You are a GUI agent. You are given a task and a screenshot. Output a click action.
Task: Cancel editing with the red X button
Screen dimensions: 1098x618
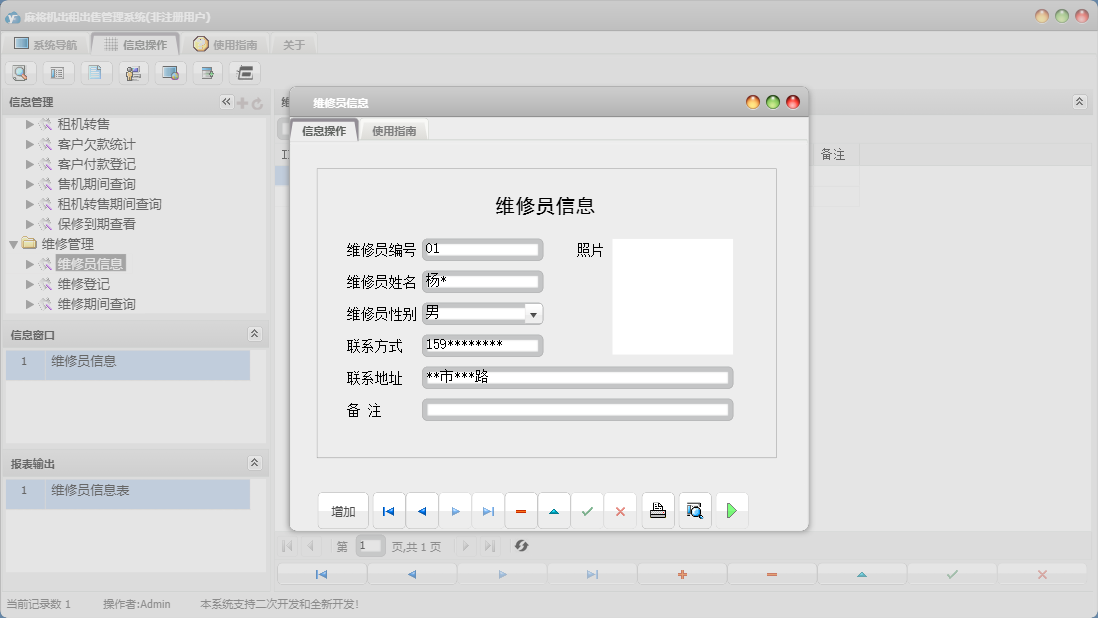(x=620, y=510)
